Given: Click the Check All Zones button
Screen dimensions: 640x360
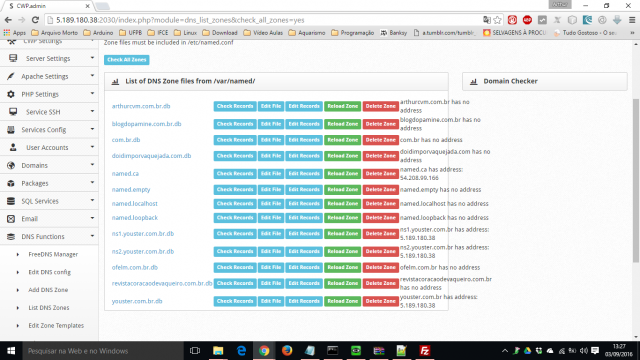Looking at the screenshot, I should (127, 60).
